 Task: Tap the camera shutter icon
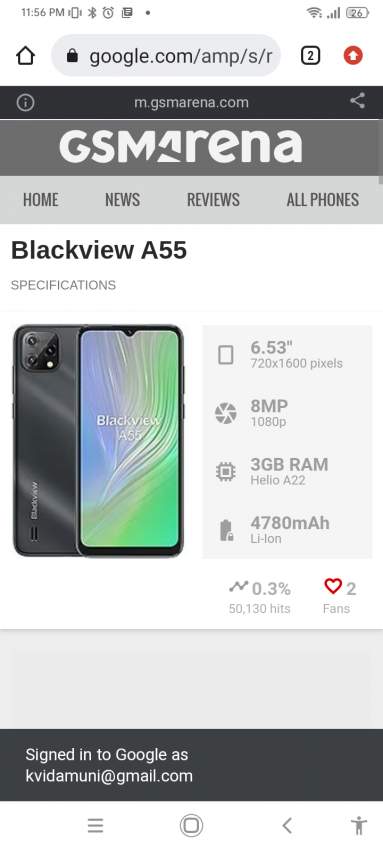(225, 414)
